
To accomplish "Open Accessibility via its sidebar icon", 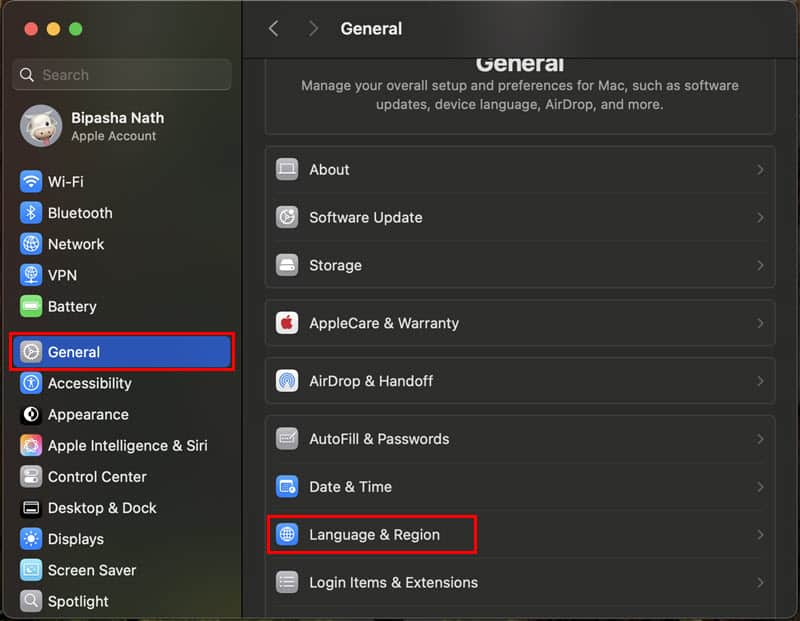I will [x=31, y=383].
